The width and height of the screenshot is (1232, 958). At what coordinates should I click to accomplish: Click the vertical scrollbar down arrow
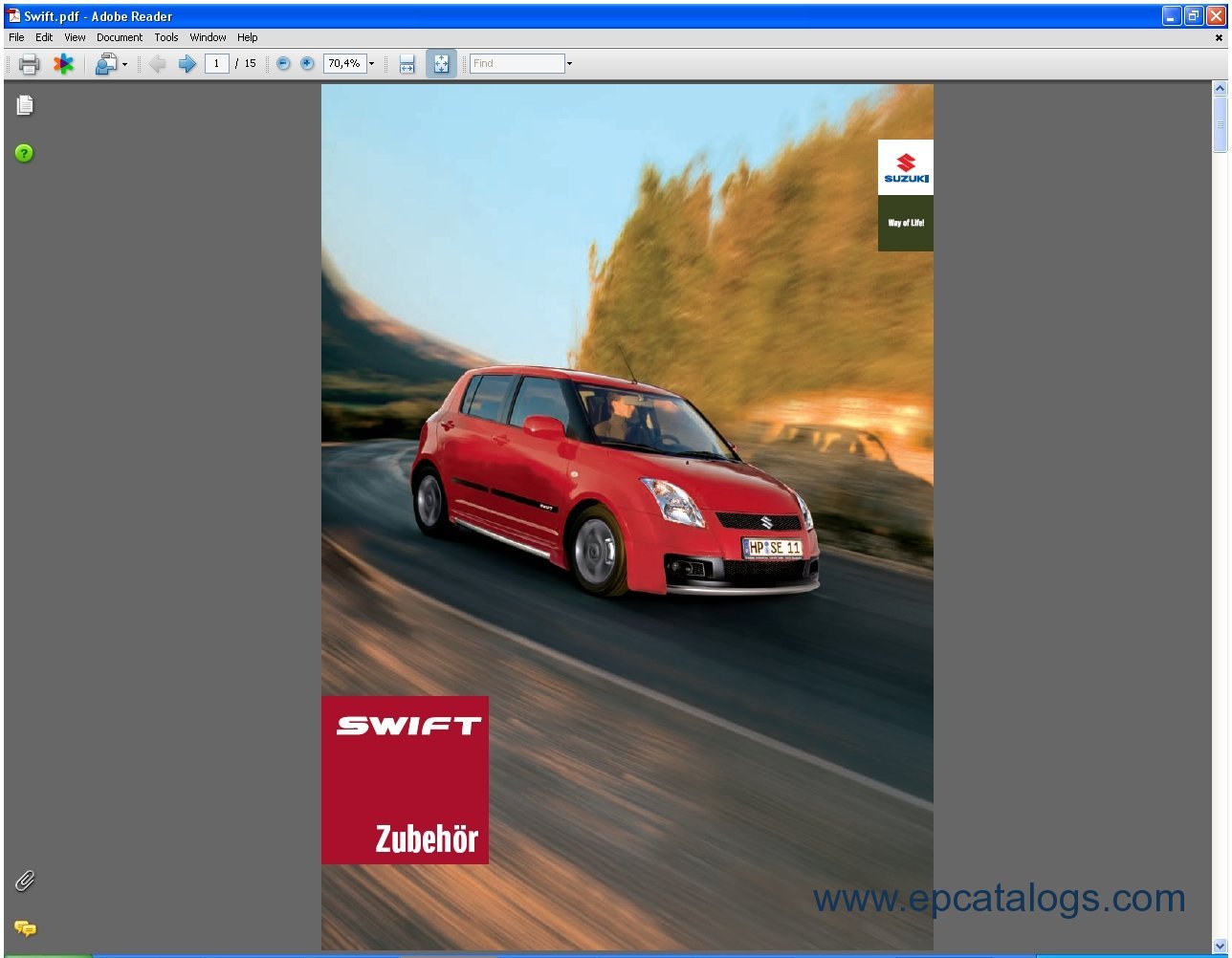[x=1220, y=945]
